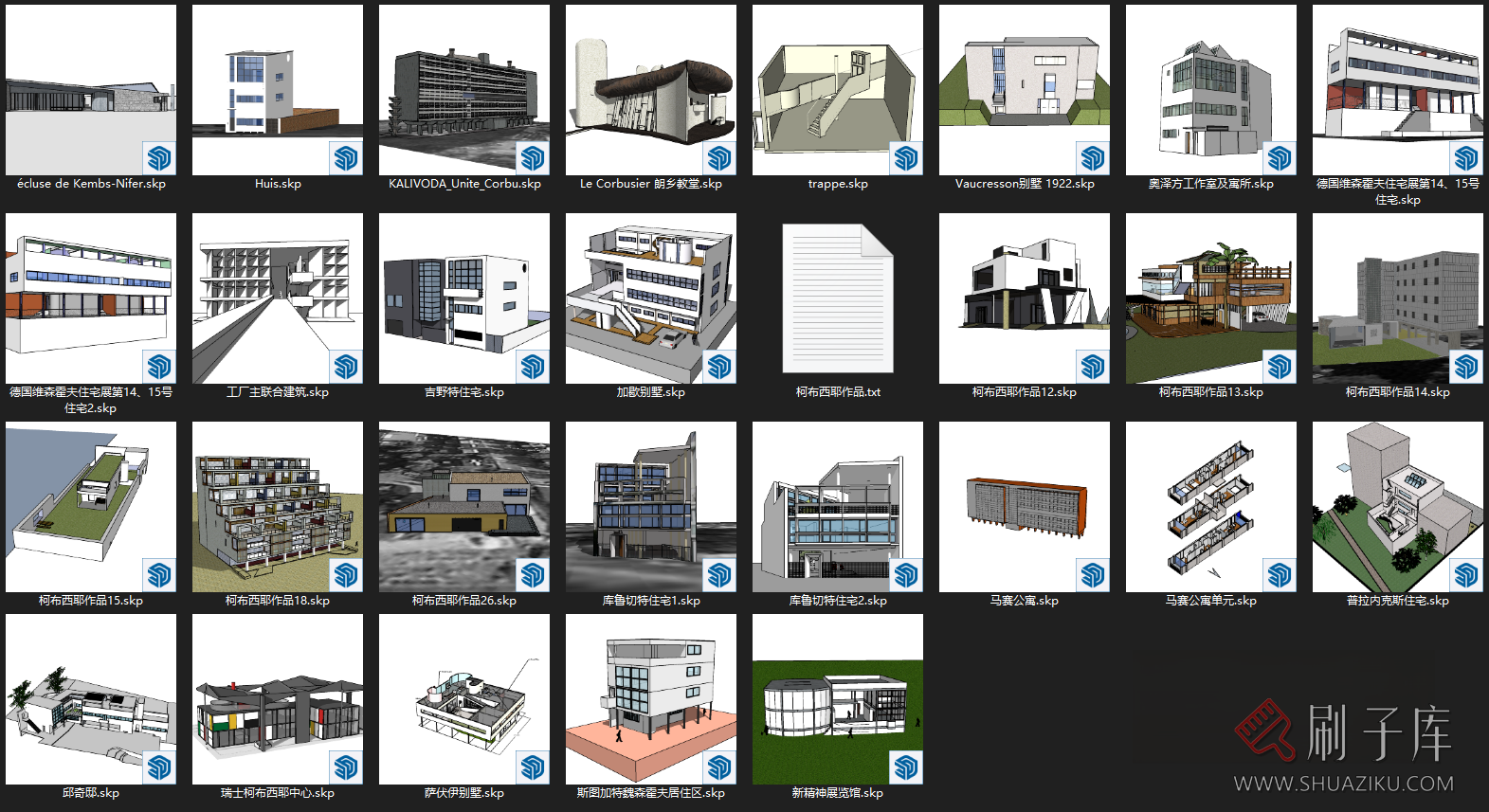Click SketchUp badge on 柯布西耶作品12.skp

(x=1093, y=366)
